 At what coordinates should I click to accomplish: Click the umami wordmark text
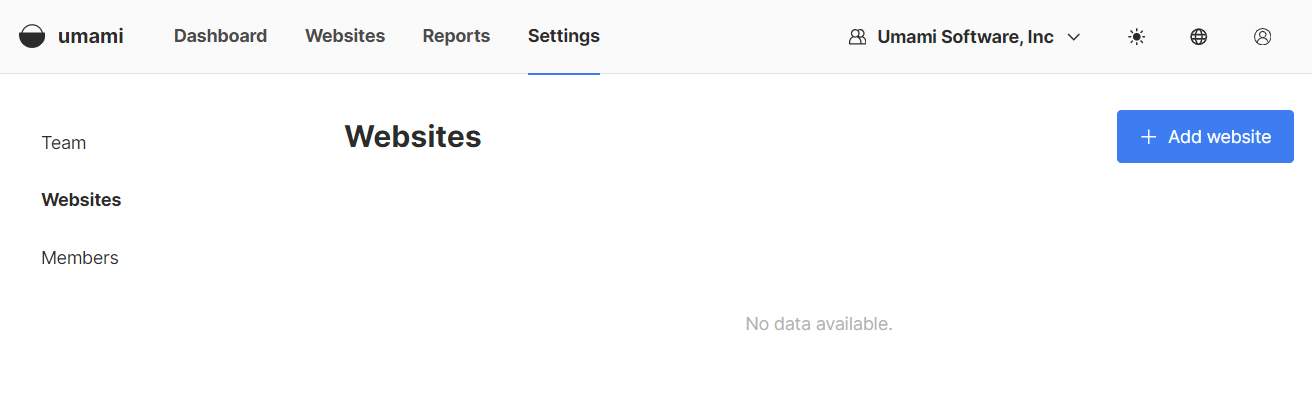[90, 37]
